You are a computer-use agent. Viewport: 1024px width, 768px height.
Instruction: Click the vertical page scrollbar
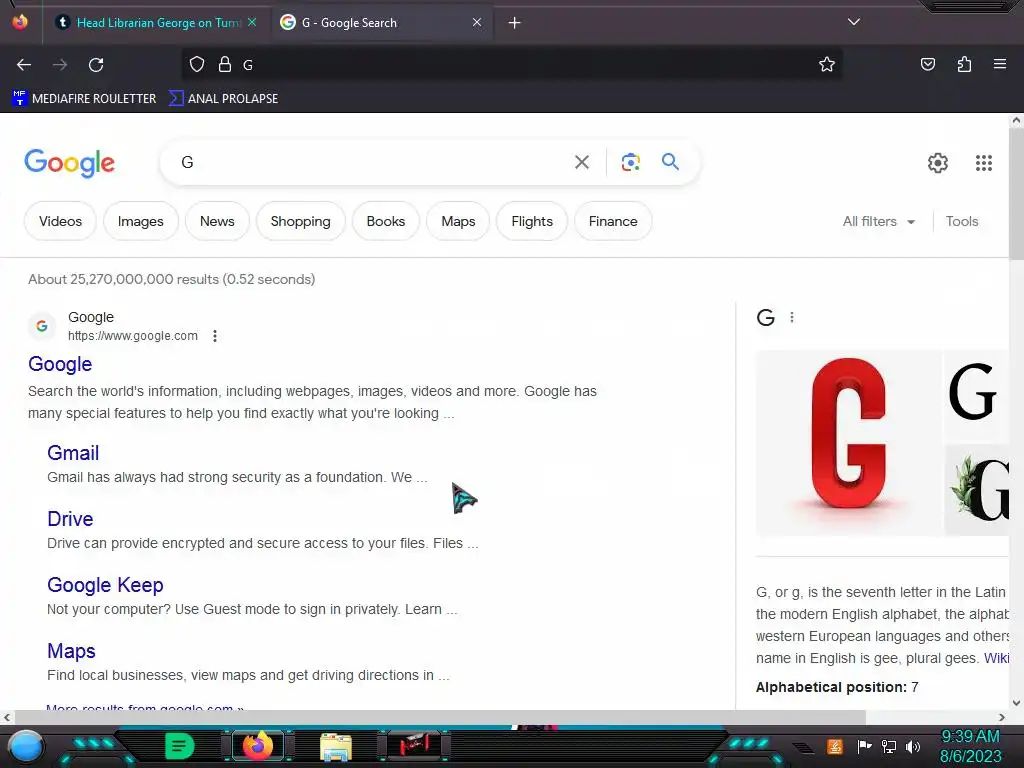click(1016, 193)
